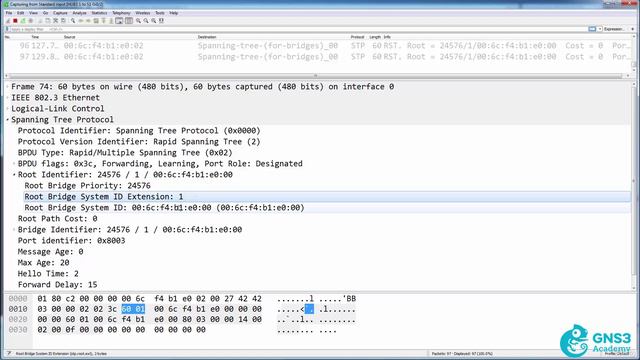Open the View menu
The height and width of the screenshot is (360, 640).
click(x=33, y=13)
